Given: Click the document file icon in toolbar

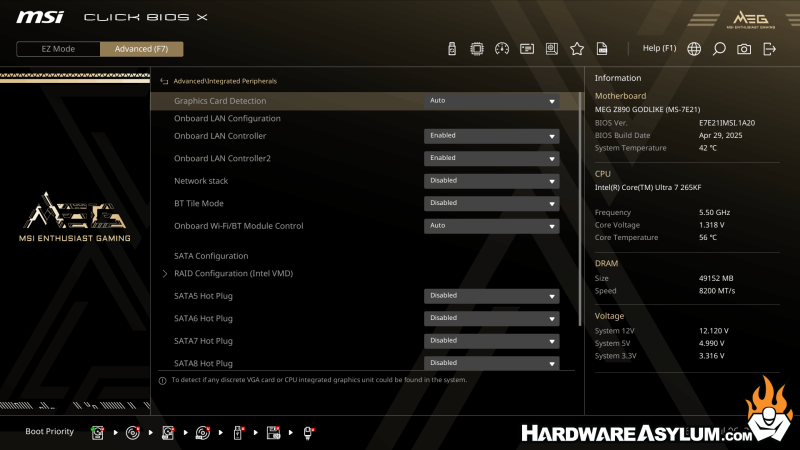Looking at the screenshot, I should pyautogui.click(x=602, y=49).
